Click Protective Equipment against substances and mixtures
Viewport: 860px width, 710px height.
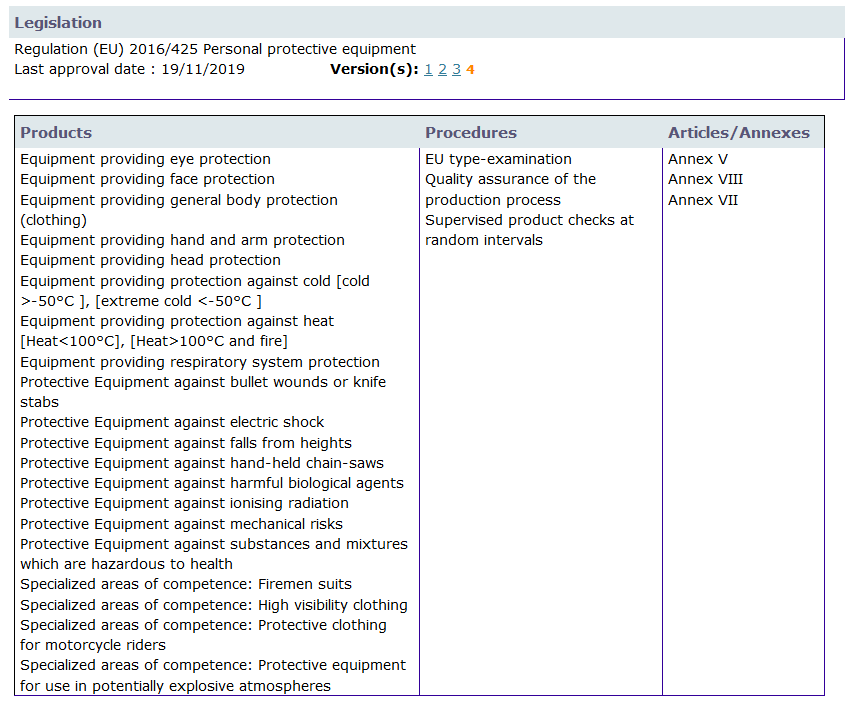click(214, 554)
